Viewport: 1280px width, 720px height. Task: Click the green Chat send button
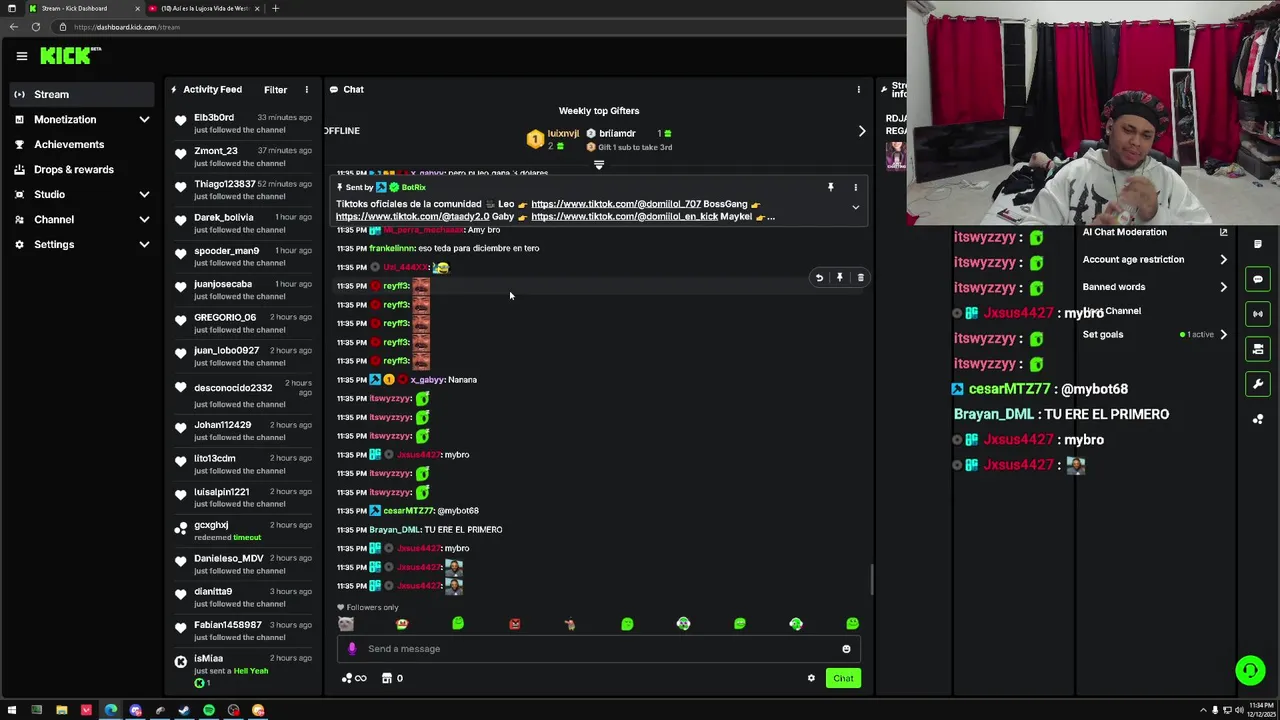point(843,678)
